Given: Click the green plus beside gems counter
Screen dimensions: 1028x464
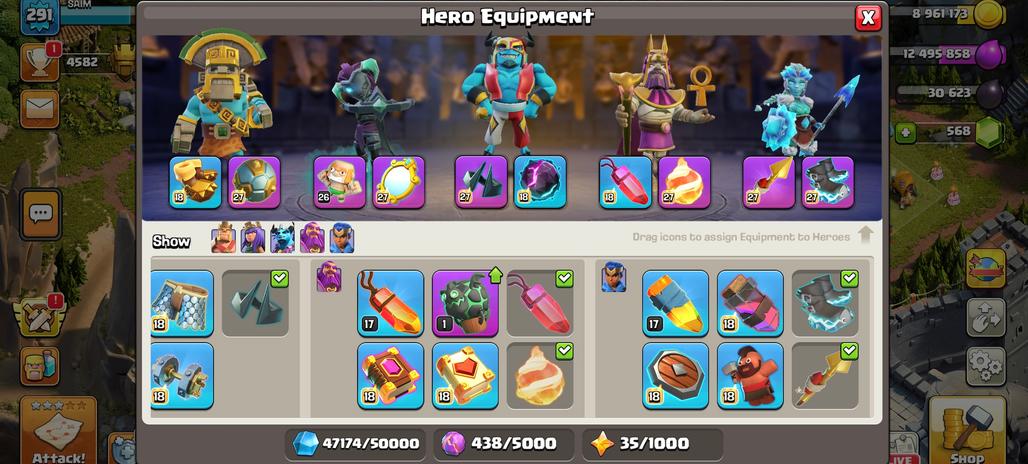Looking at the screenshot, I should tap(905, 132).
